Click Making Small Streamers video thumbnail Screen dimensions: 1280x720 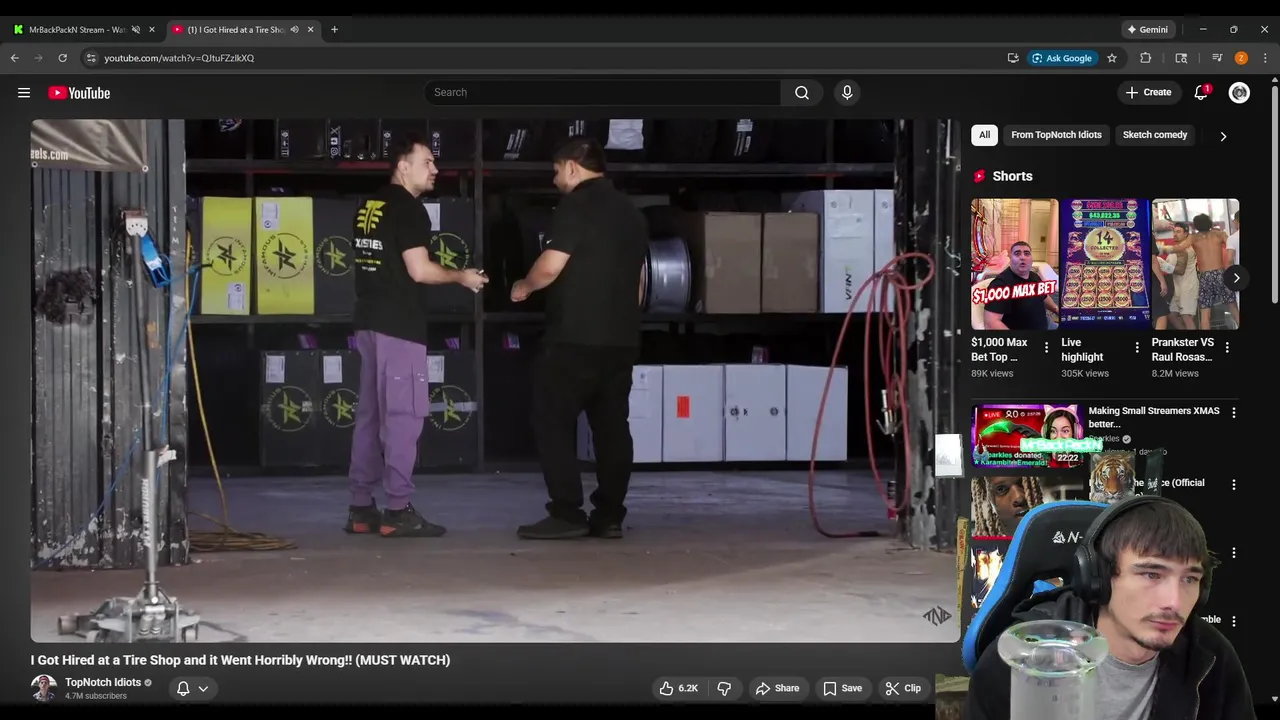coord(1027,436)
